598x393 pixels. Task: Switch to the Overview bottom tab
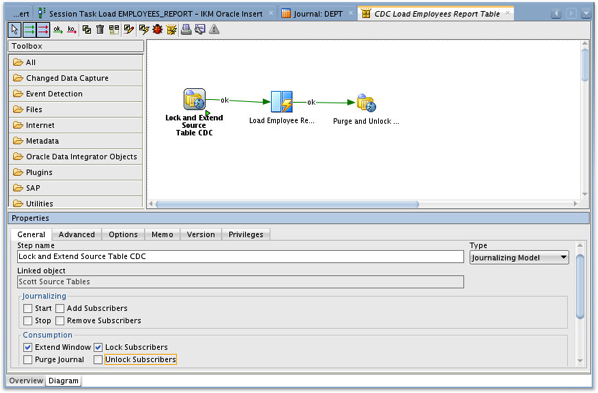[26, 381]
